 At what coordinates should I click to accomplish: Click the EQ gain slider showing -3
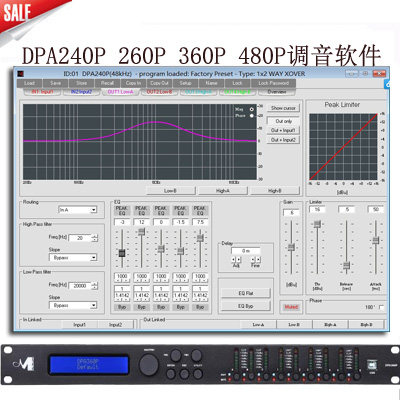(x=122, y=253)
